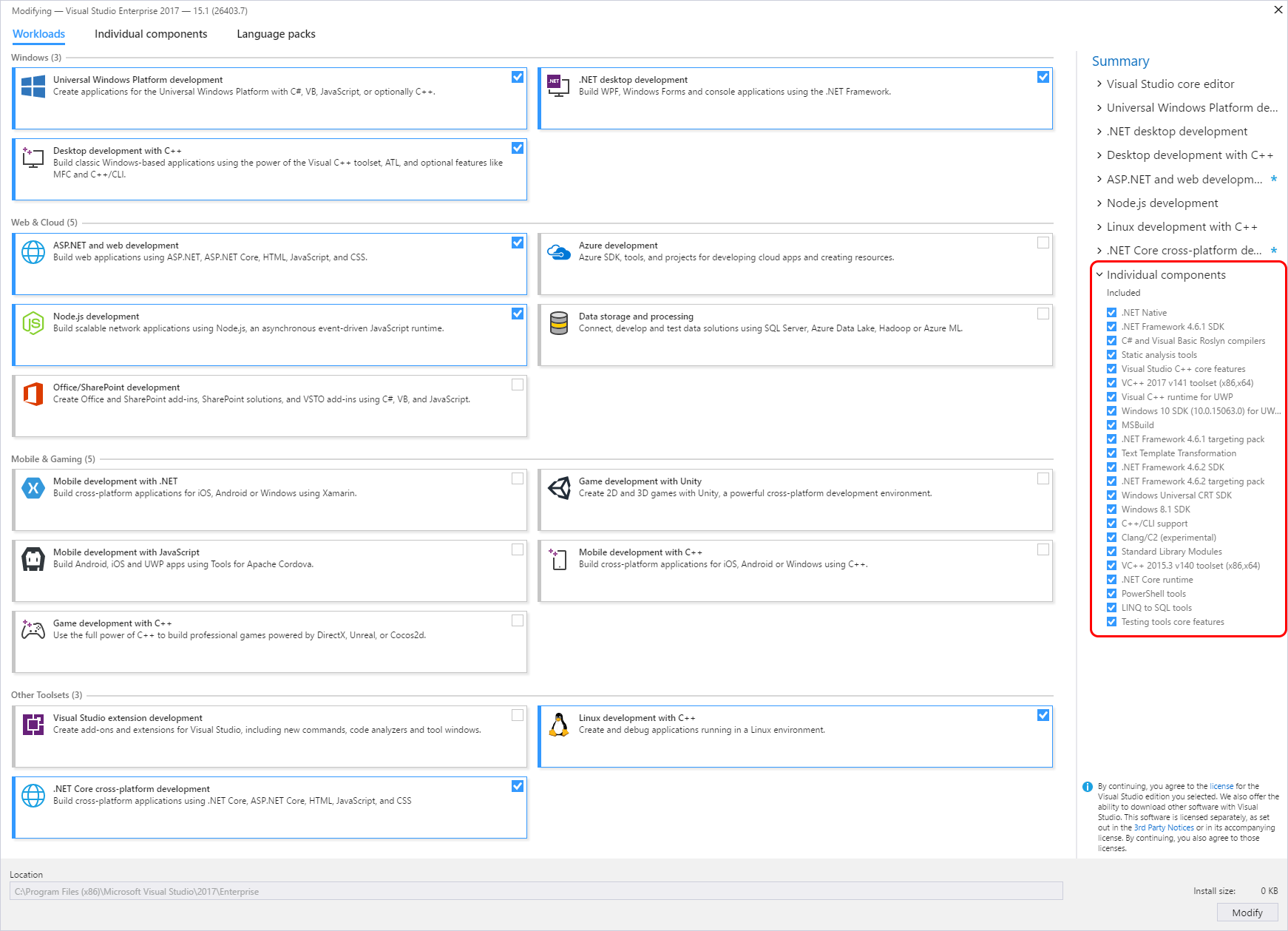Click the Office/SharePoint development icon
The height and width of the screenshot is (931, 1288).
tap(33, 394)
